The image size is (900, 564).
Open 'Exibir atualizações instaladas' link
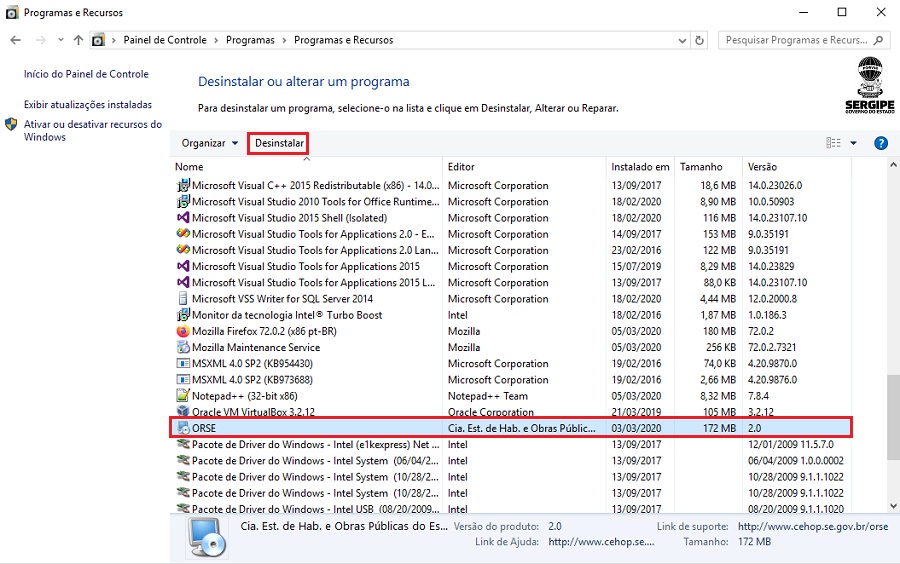[88, 104]
